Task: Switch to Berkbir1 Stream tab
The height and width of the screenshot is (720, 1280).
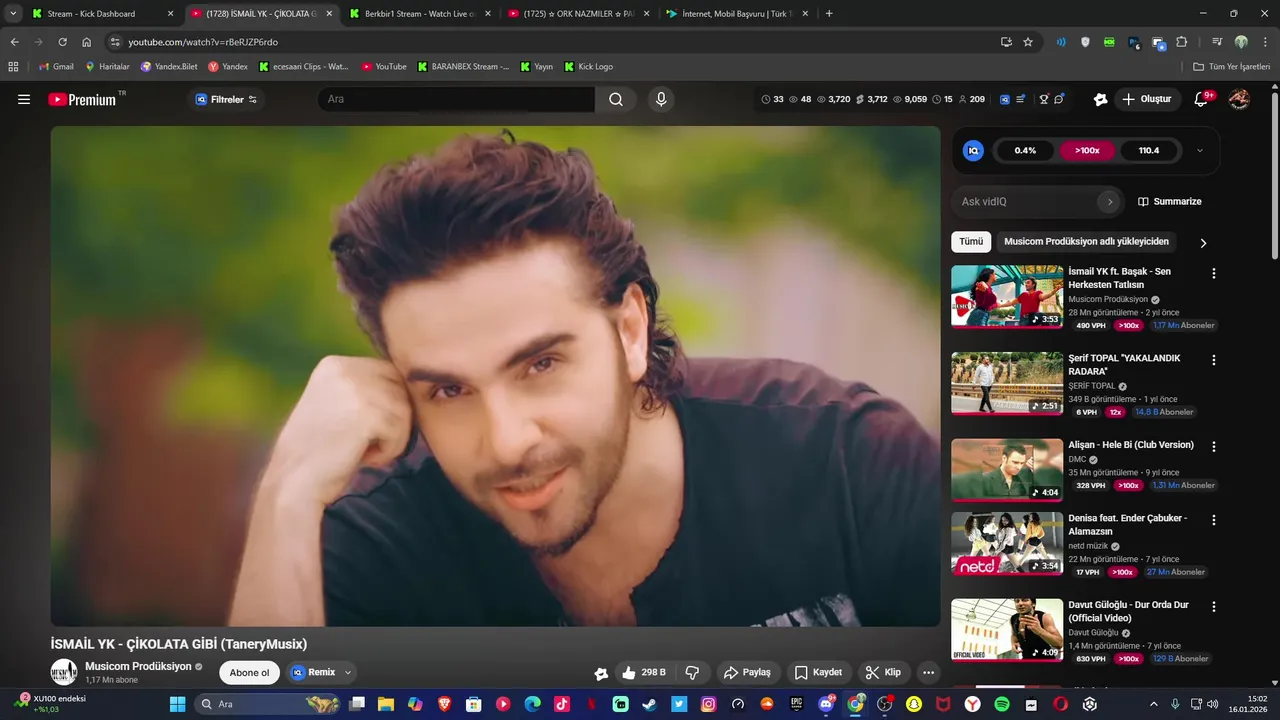Action: [x=420, y=14]
